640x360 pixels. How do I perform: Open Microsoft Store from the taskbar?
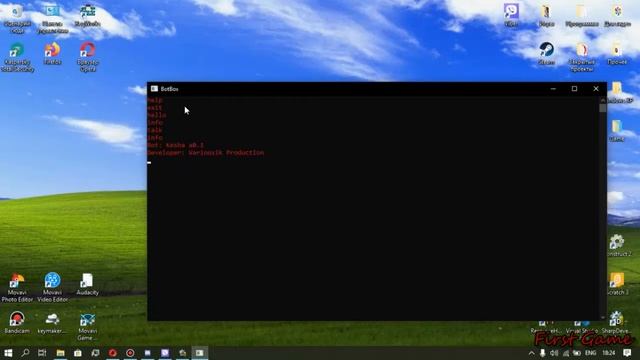78,353
